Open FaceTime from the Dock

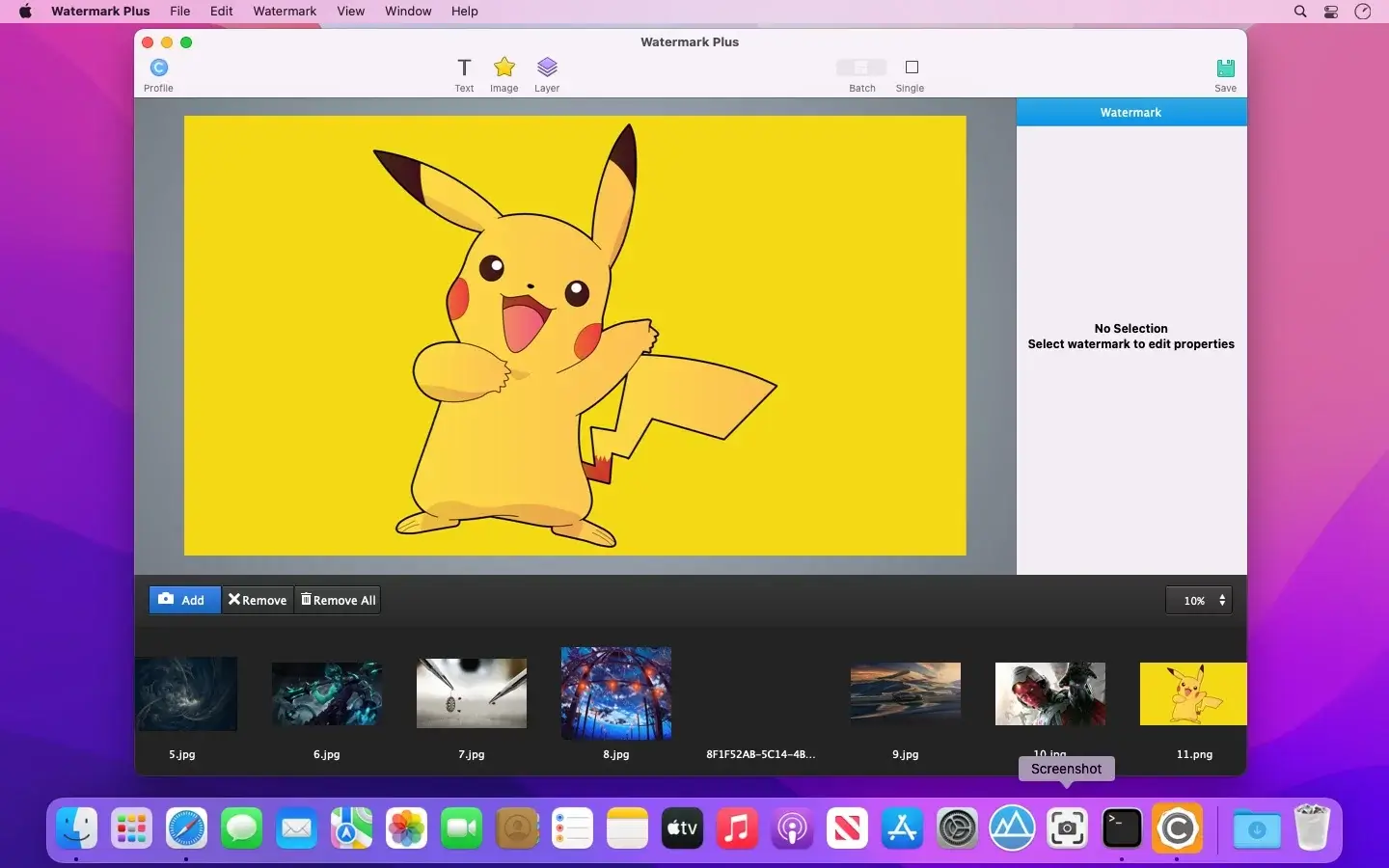click(461, 828)
